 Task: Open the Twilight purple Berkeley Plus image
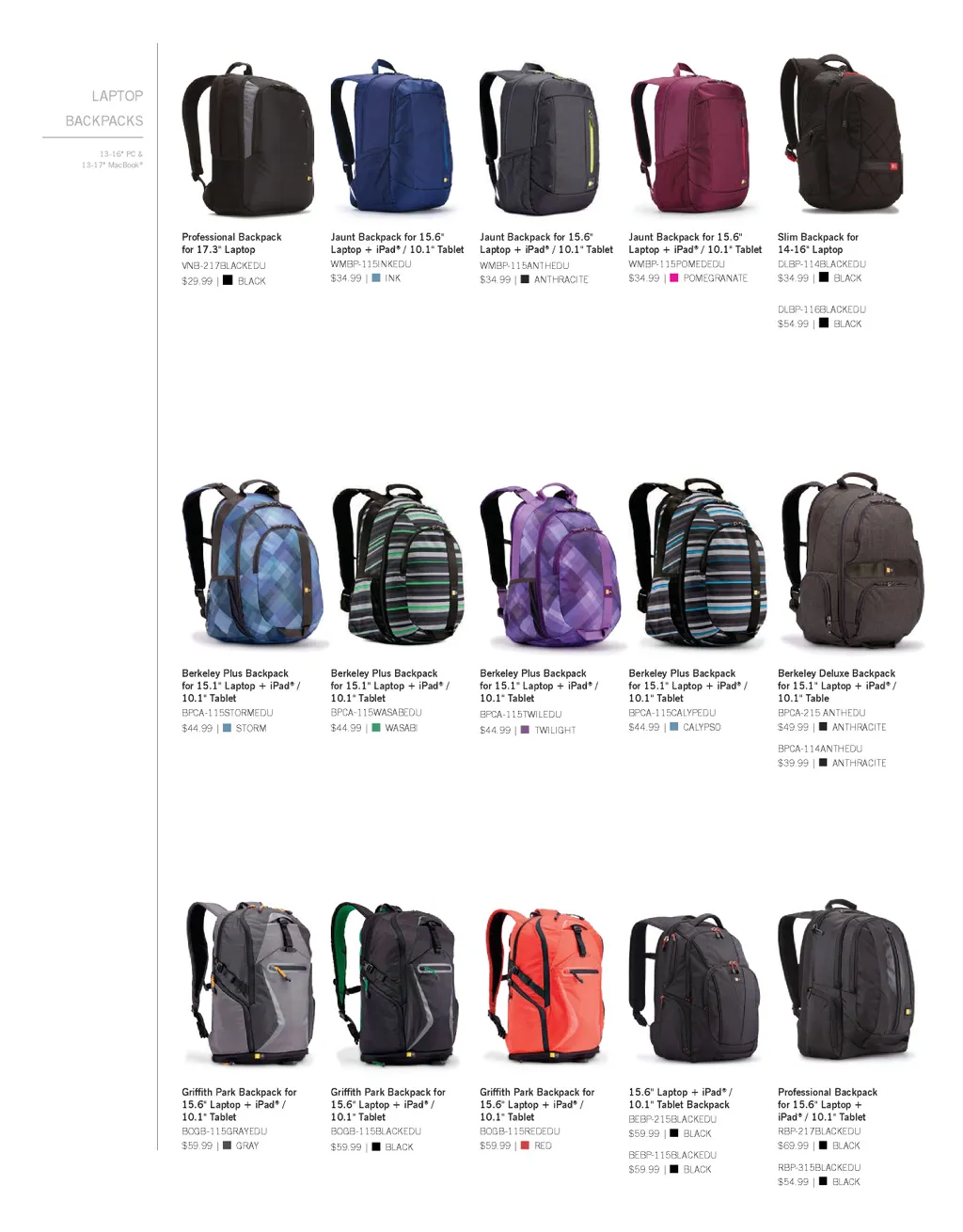(549, 564)
